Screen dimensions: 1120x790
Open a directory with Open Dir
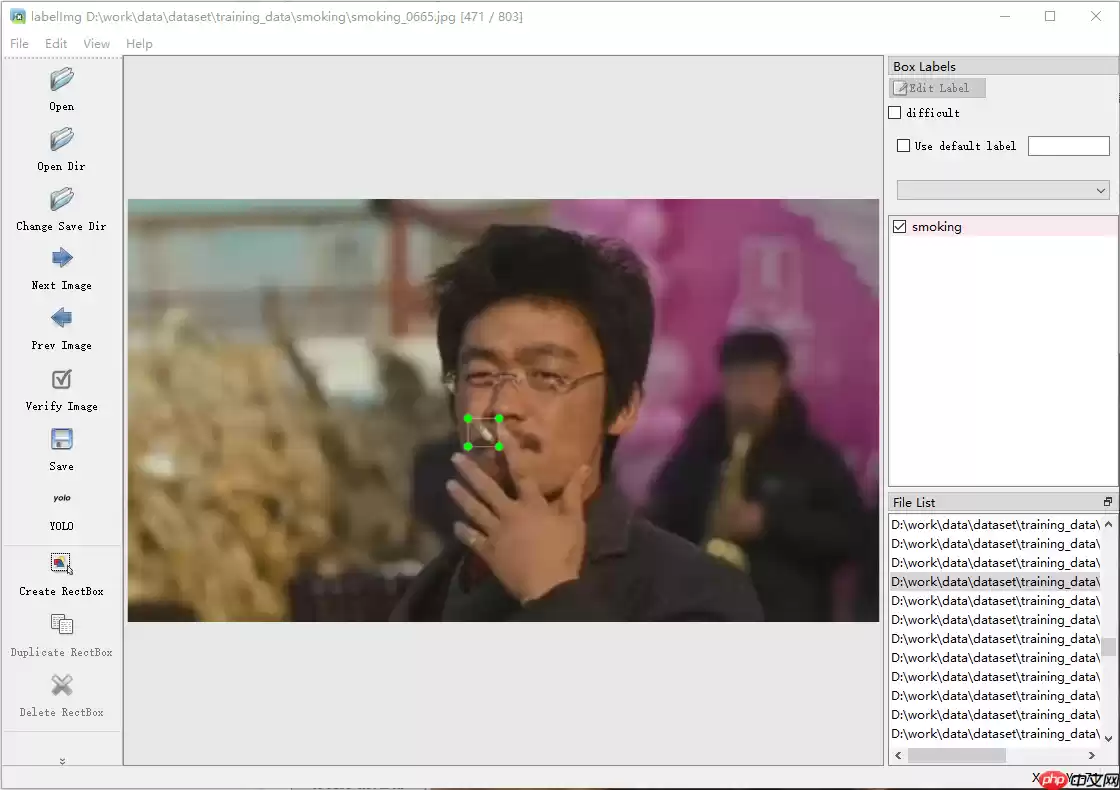tap(61, 139)
